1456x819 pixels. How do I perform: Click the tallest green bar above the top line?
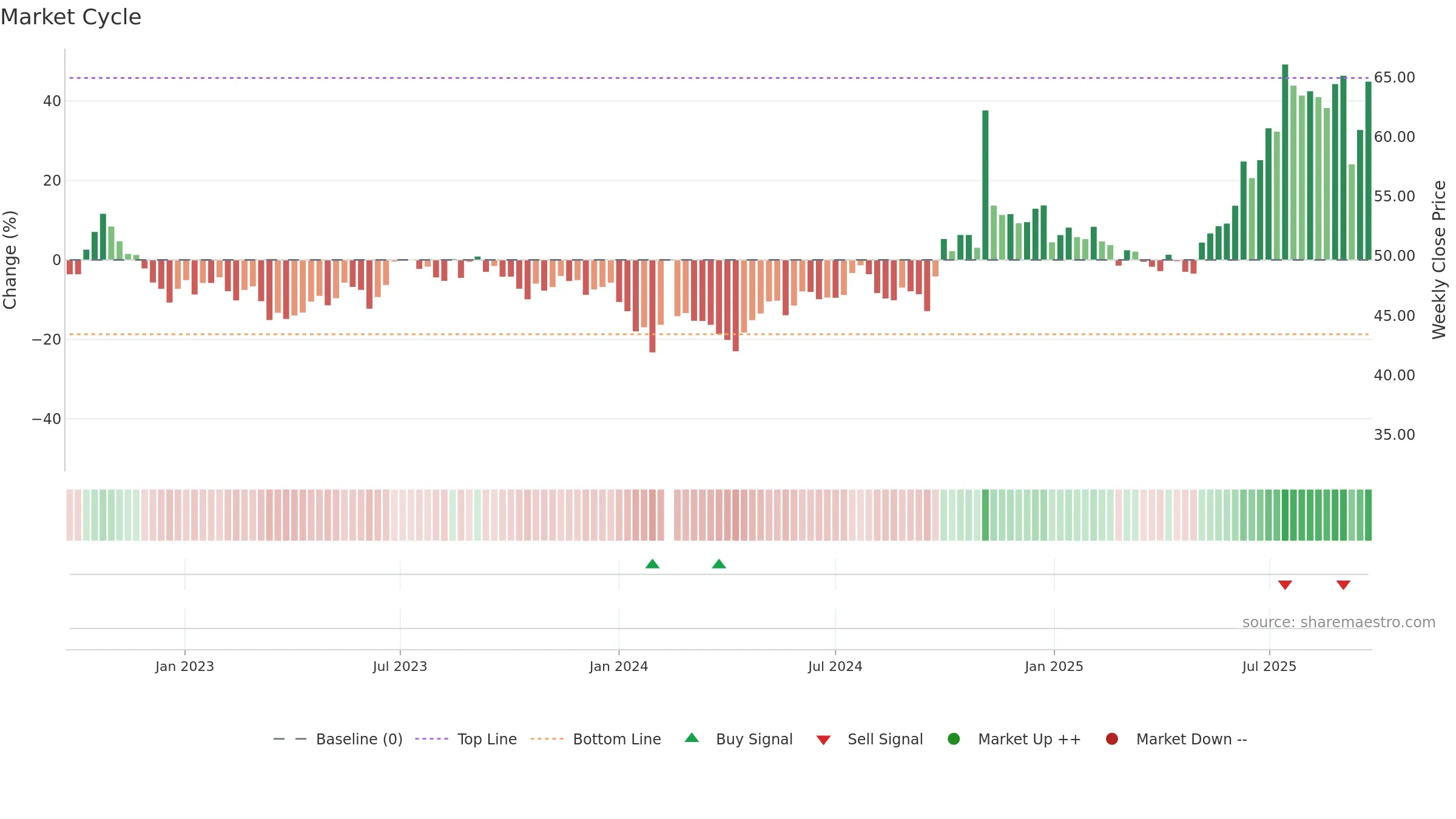point(1285,162)
